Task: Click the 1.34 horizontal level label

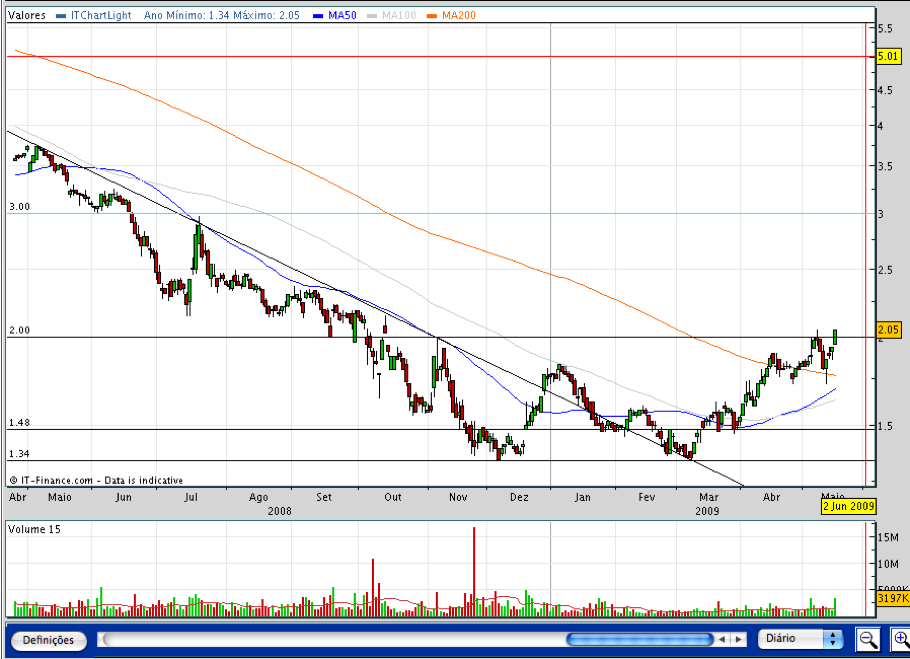Action: tap(19, 454)
